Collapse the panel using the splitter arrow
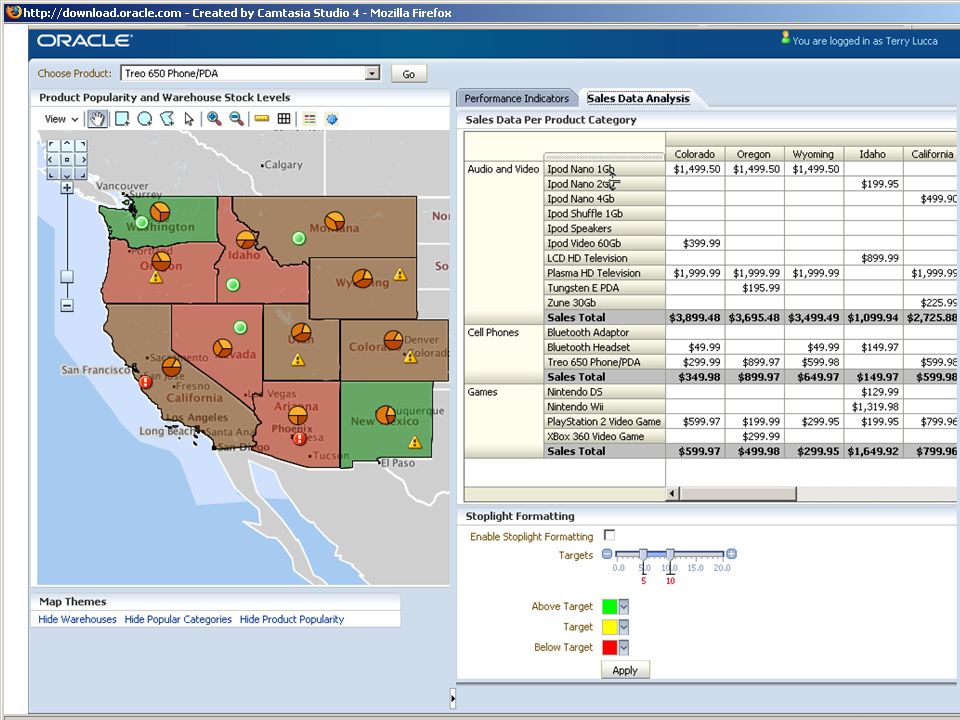960x720 pixels. [453, 699]
